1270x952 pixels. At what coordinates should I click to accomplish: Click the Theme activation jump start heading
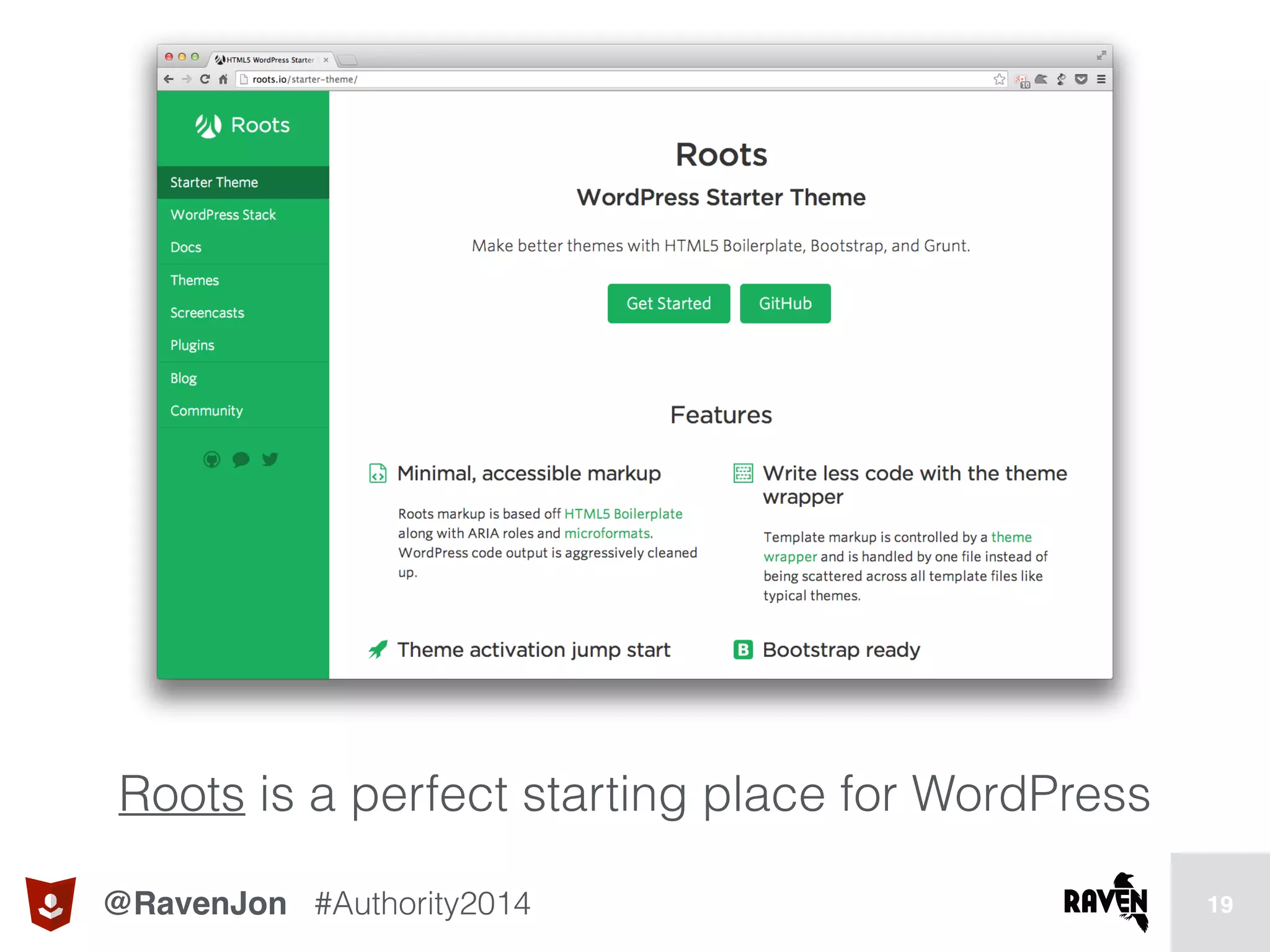pyautogui.click(x=534, y=650)
